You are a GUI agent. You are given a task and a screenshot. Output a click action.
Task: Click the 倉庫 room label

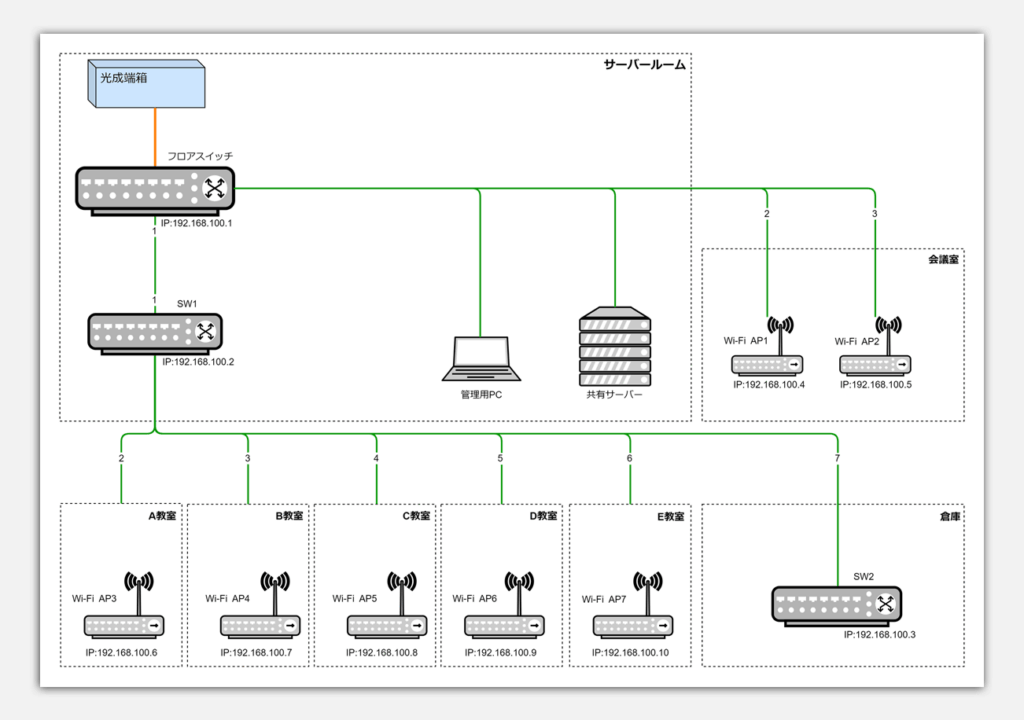point(950,517)
